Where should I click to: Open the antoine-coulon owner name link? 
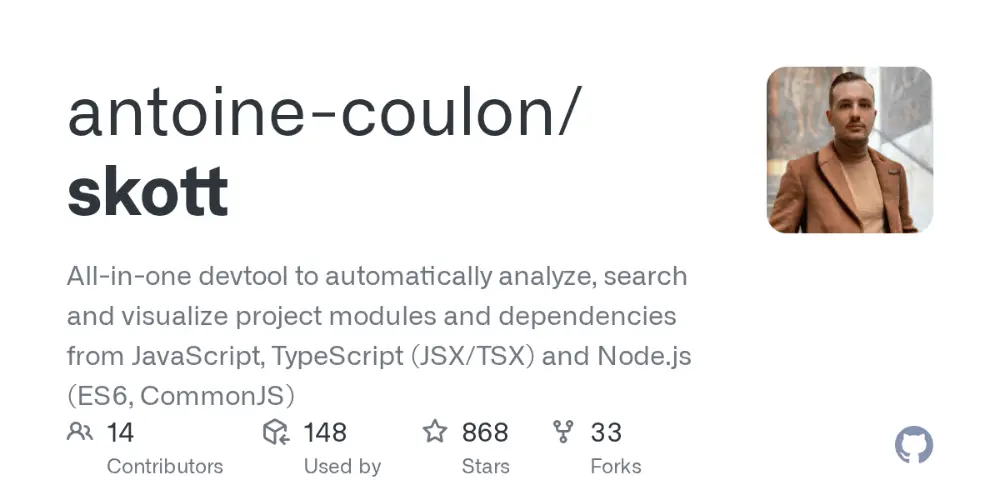click(x=325, y=115)
